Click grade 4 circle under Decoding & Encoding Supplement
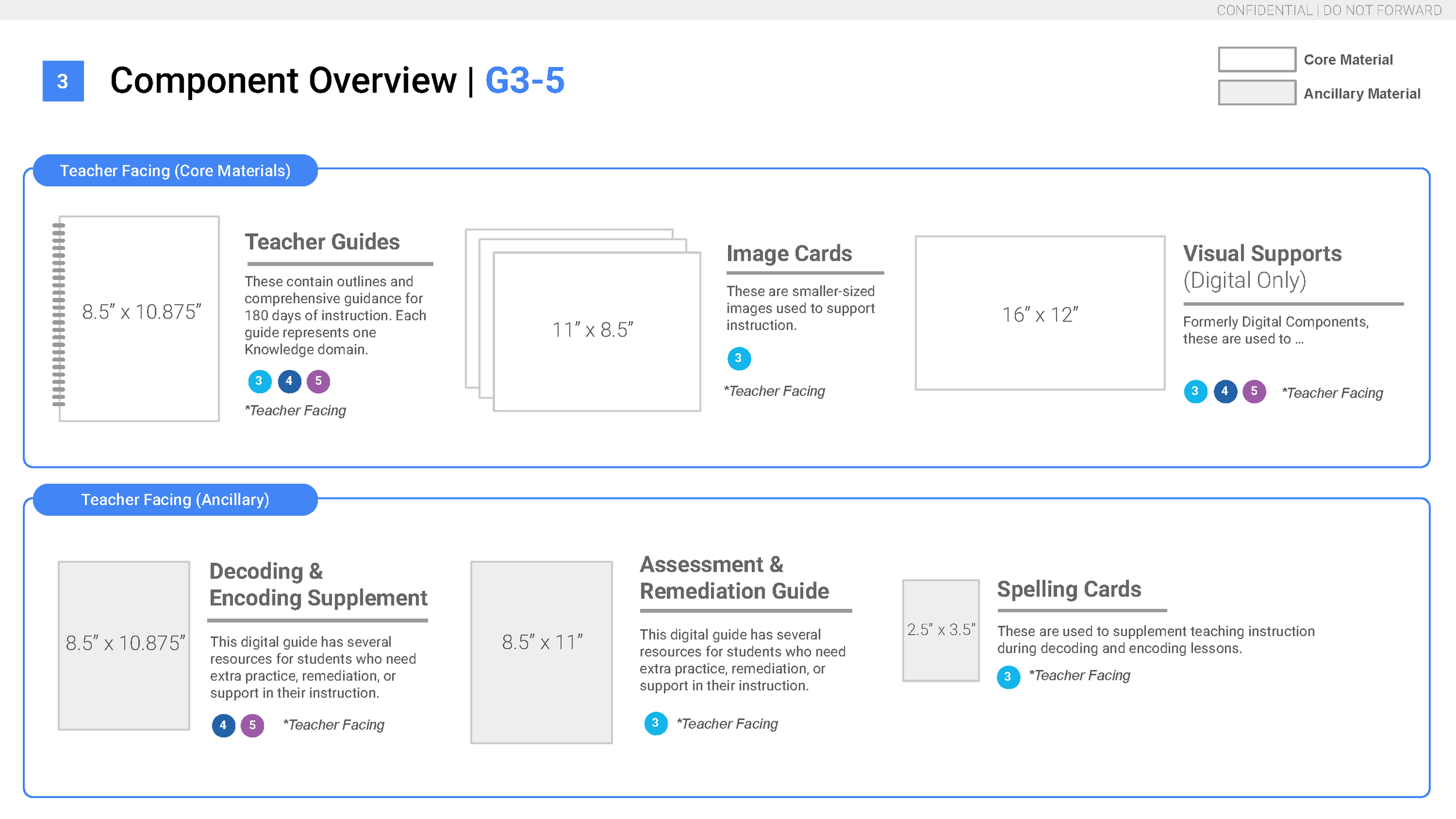Image resolution: width=1456 pixels, height=819 pixels. 224,726
